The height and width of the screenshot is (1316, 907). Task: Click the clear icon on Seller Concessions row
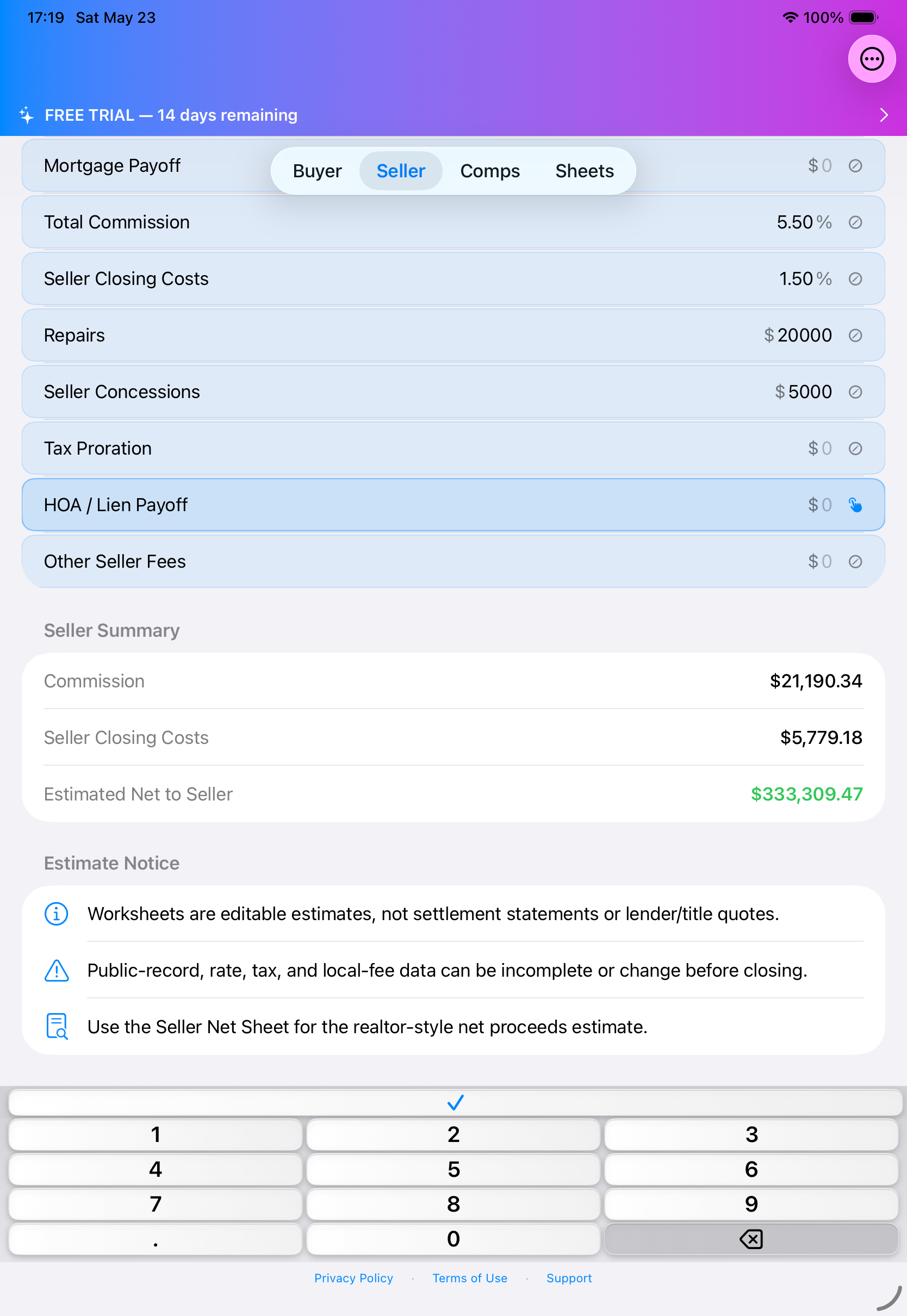tap(855, 392)
